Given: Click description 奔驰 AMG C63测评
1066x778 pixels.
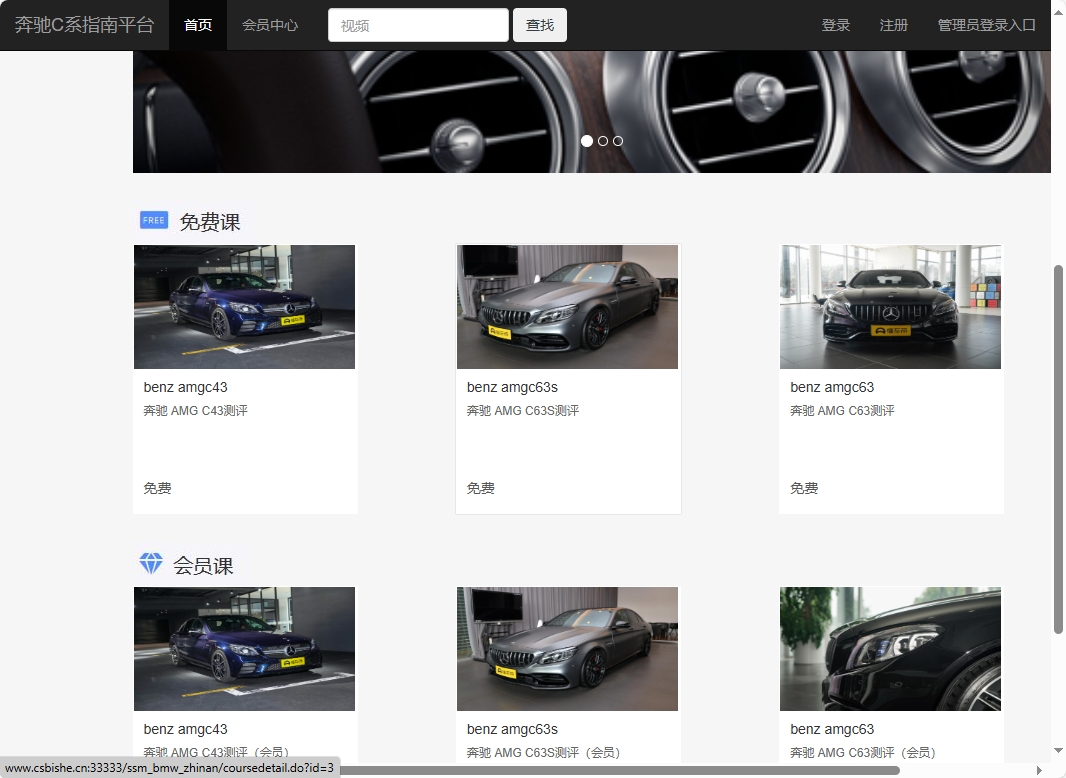Looking at the screenshot, I should pyautogui.click(x=842, y=411).
